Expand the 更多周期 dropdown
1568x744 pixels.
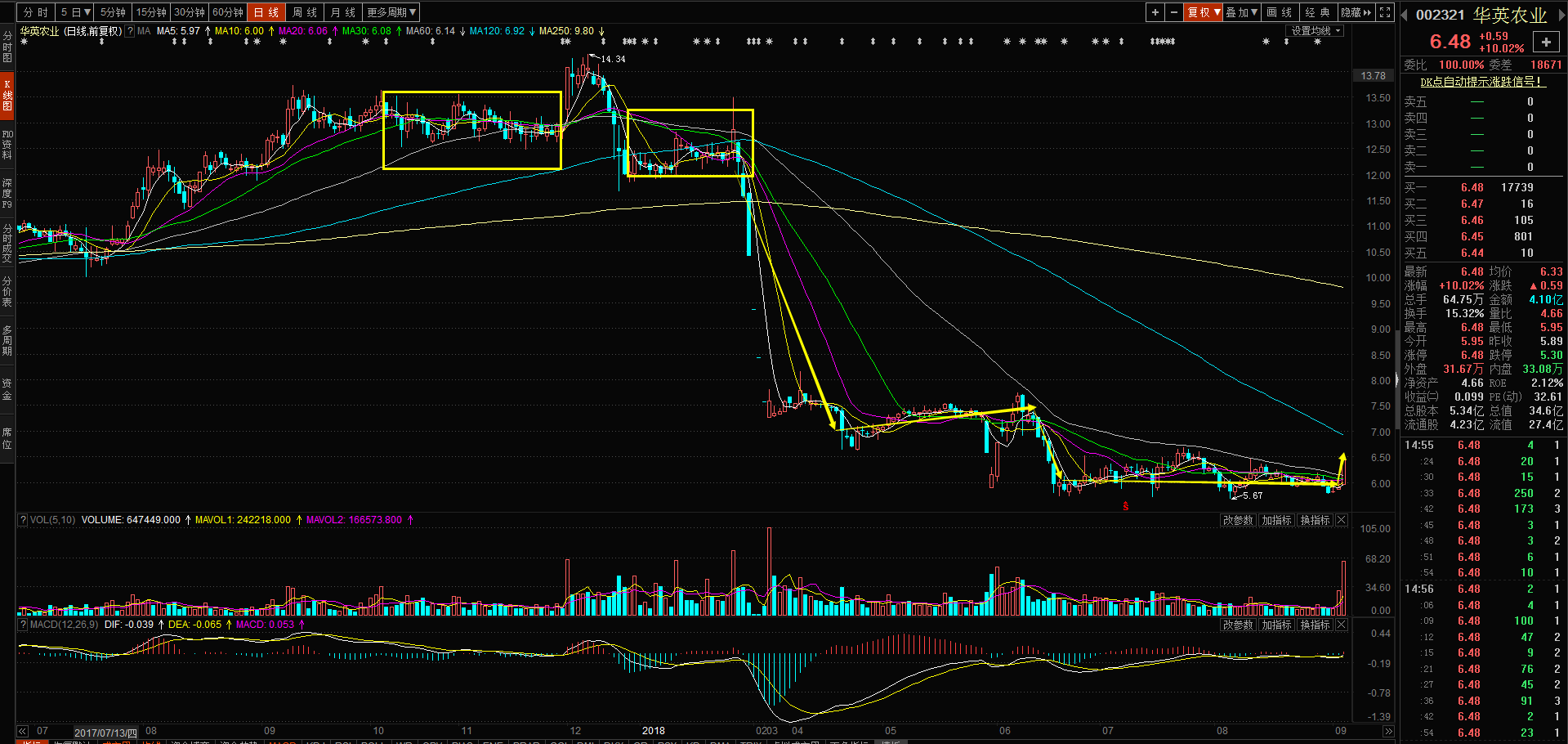point(392,12)
